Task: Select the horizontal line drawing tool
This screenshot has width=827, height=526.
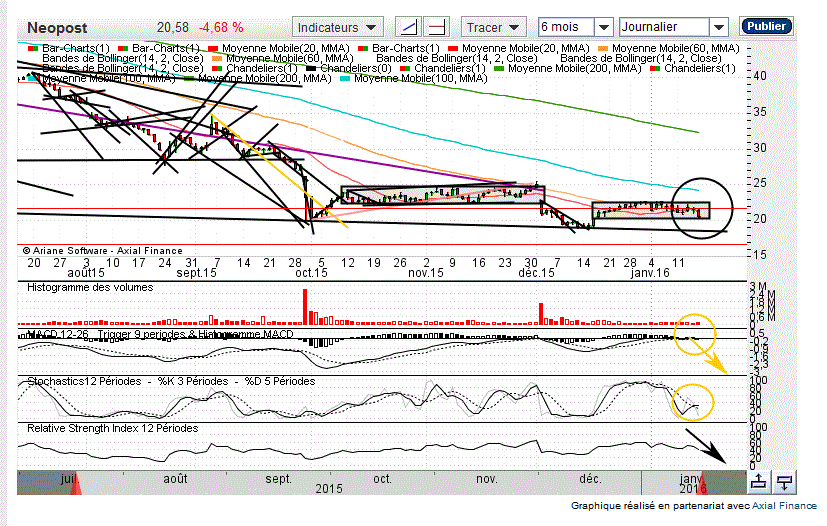Action: 436,27
